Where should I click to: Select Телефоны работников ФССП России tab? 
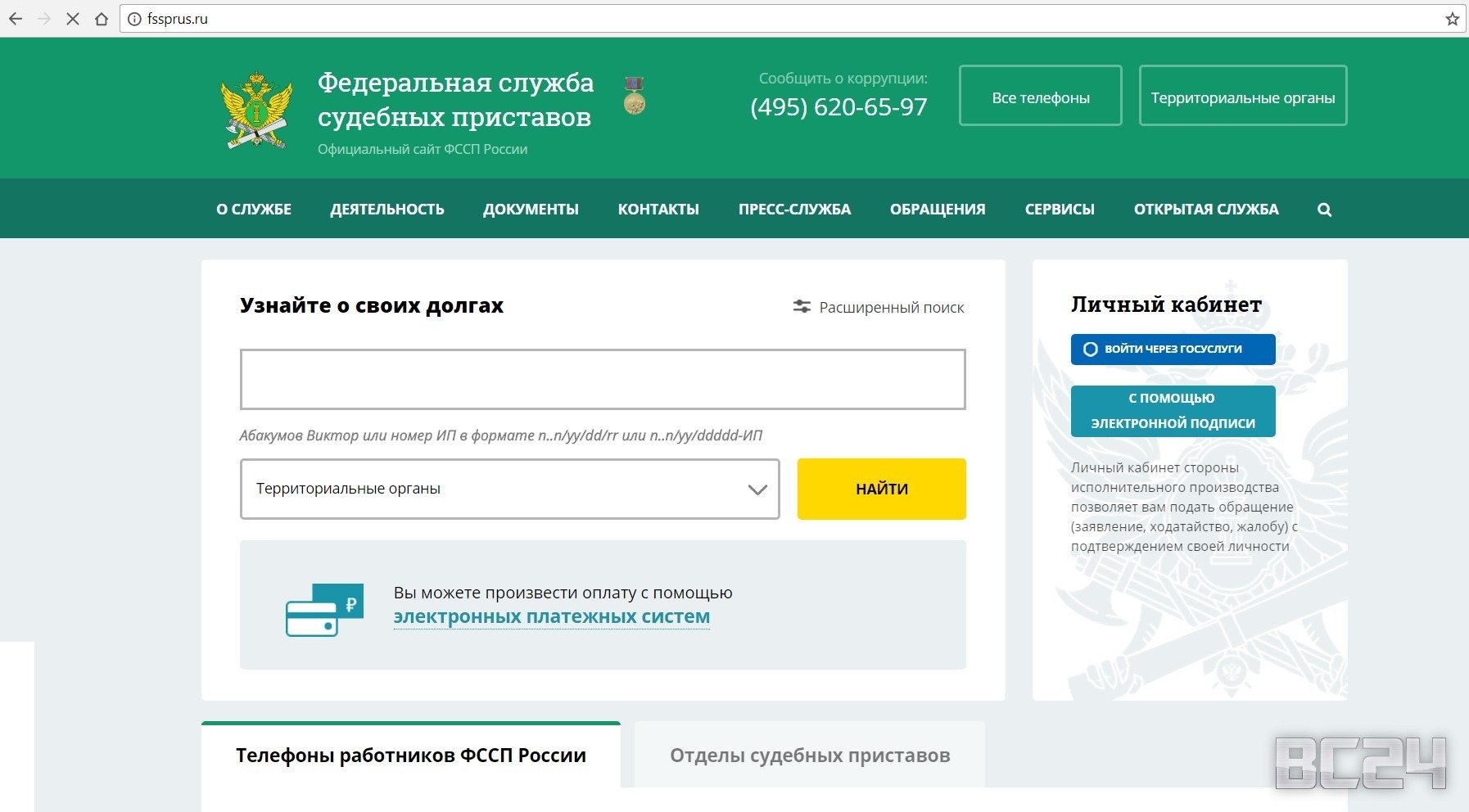pos(411,756)
